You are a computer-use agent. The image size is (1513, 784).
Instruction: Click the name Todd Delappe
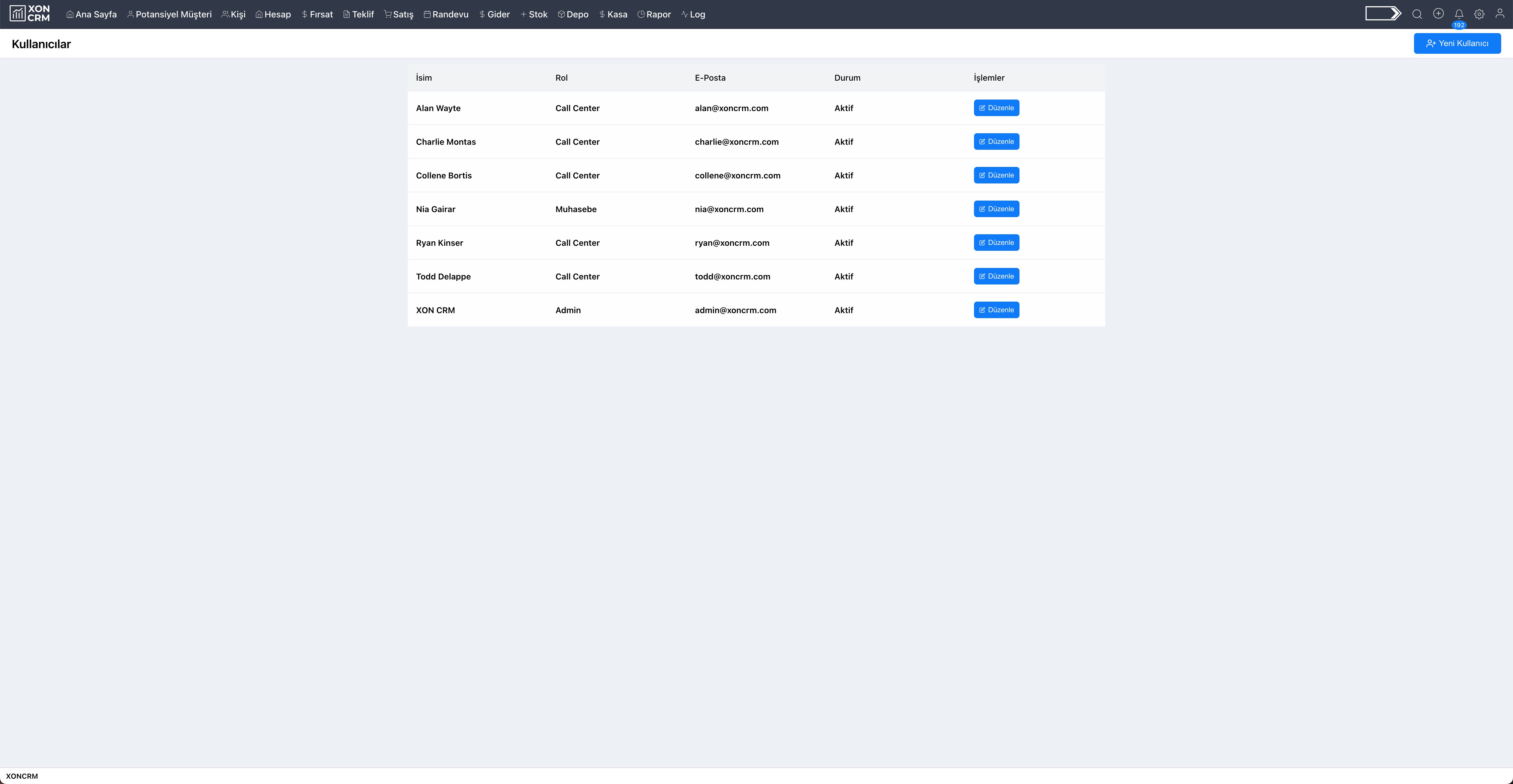click(443, 276)
